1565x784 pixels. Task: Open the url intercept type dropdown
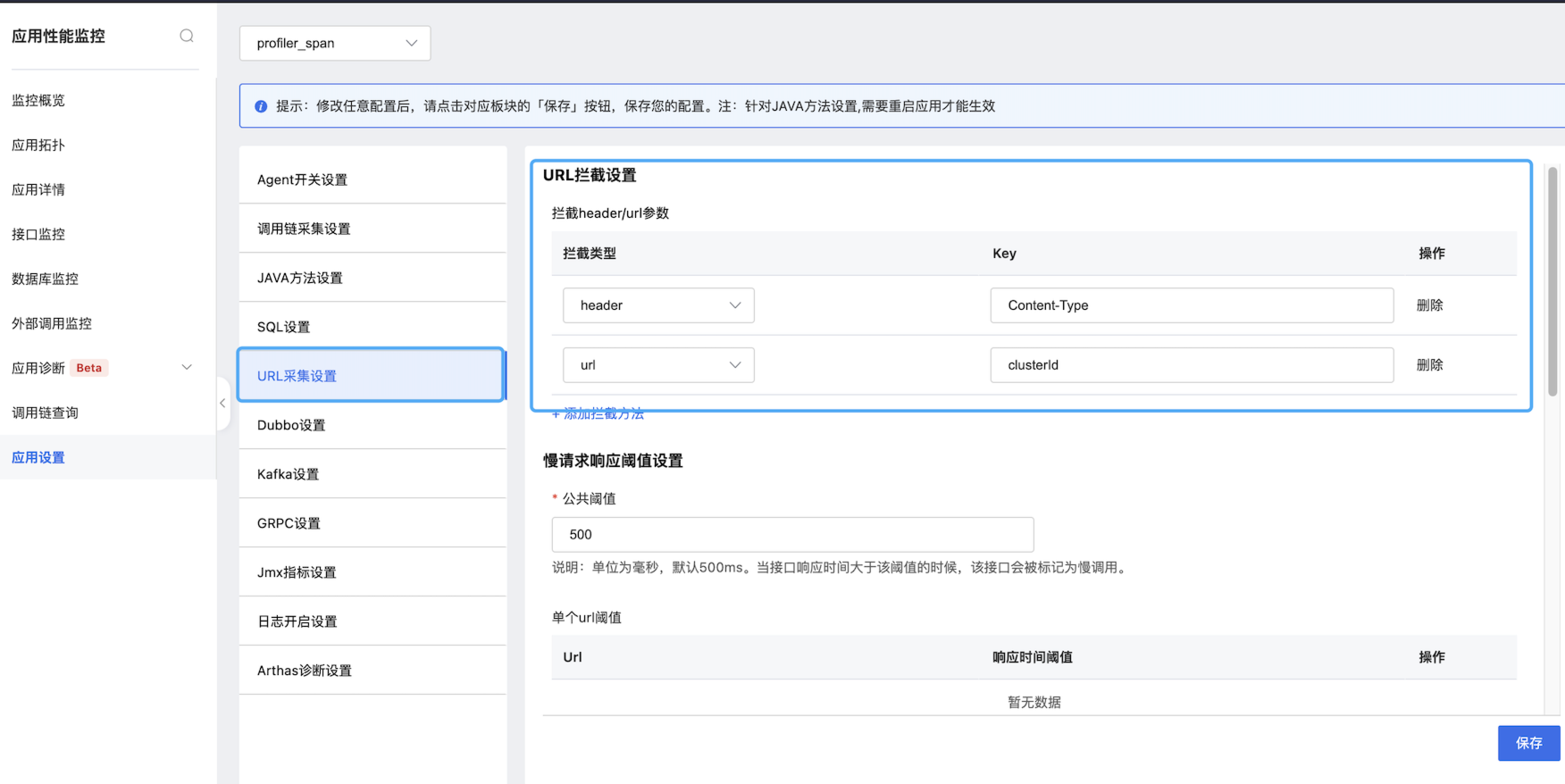658,365
